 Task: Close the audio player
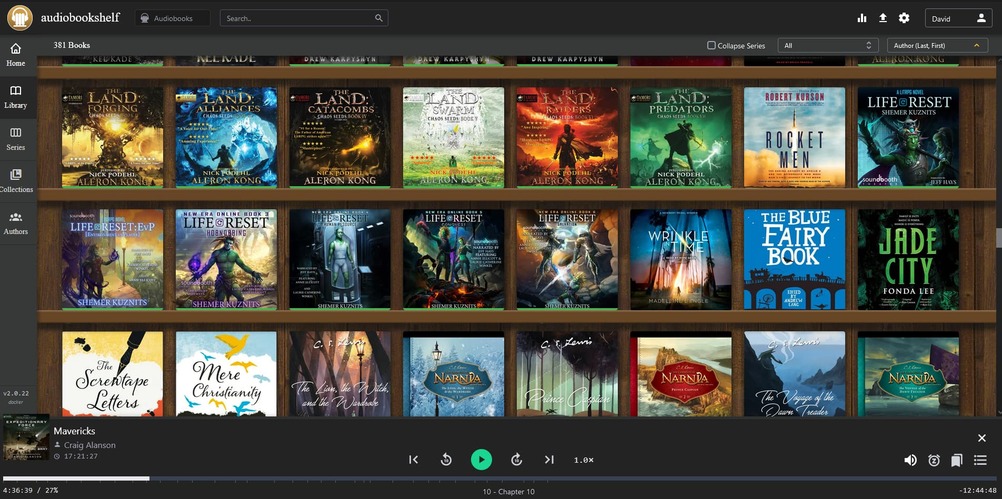(982, 438)
